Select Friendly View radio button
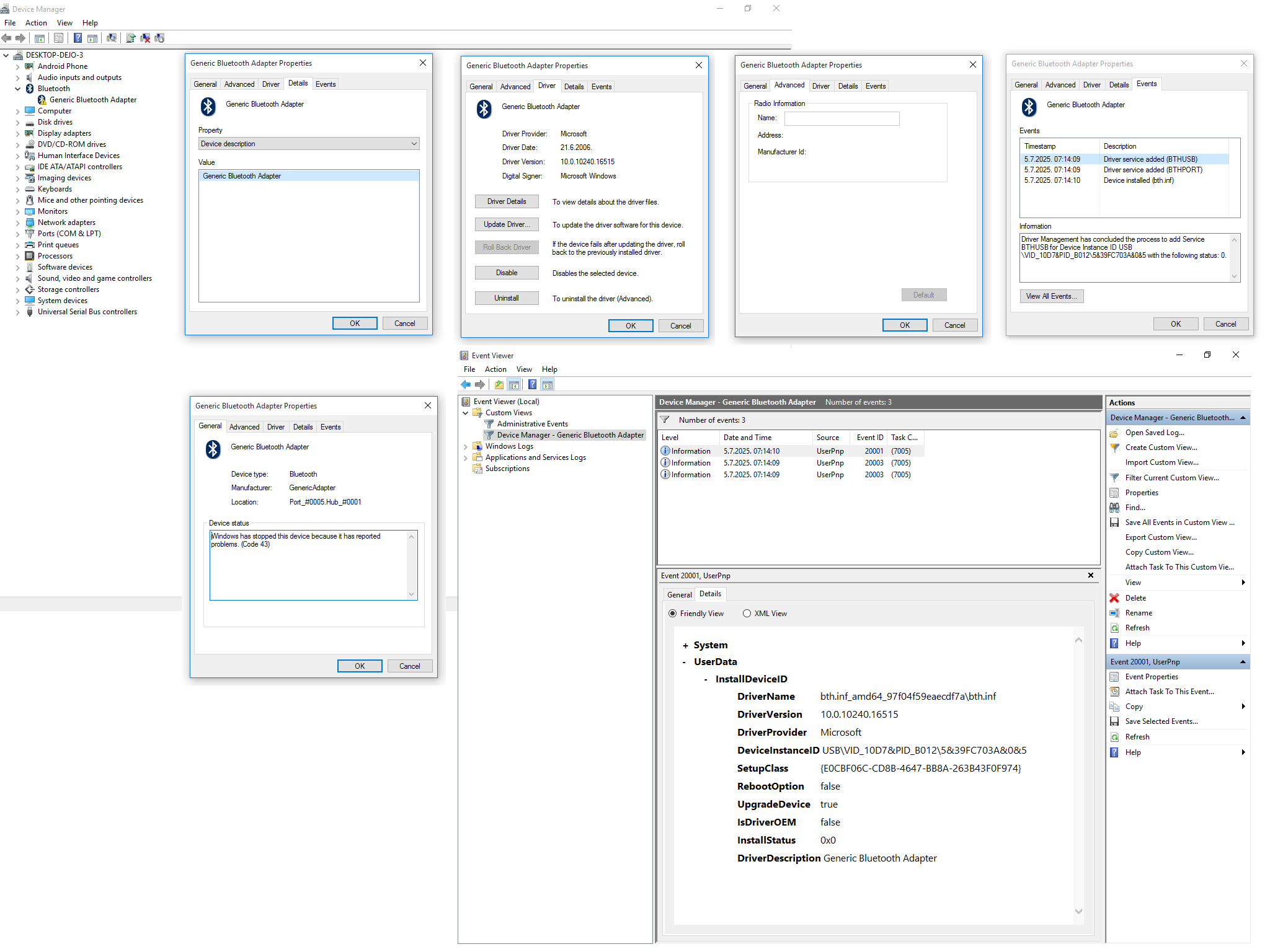This screenshot has height=952, width=1270. click(672, 614)
